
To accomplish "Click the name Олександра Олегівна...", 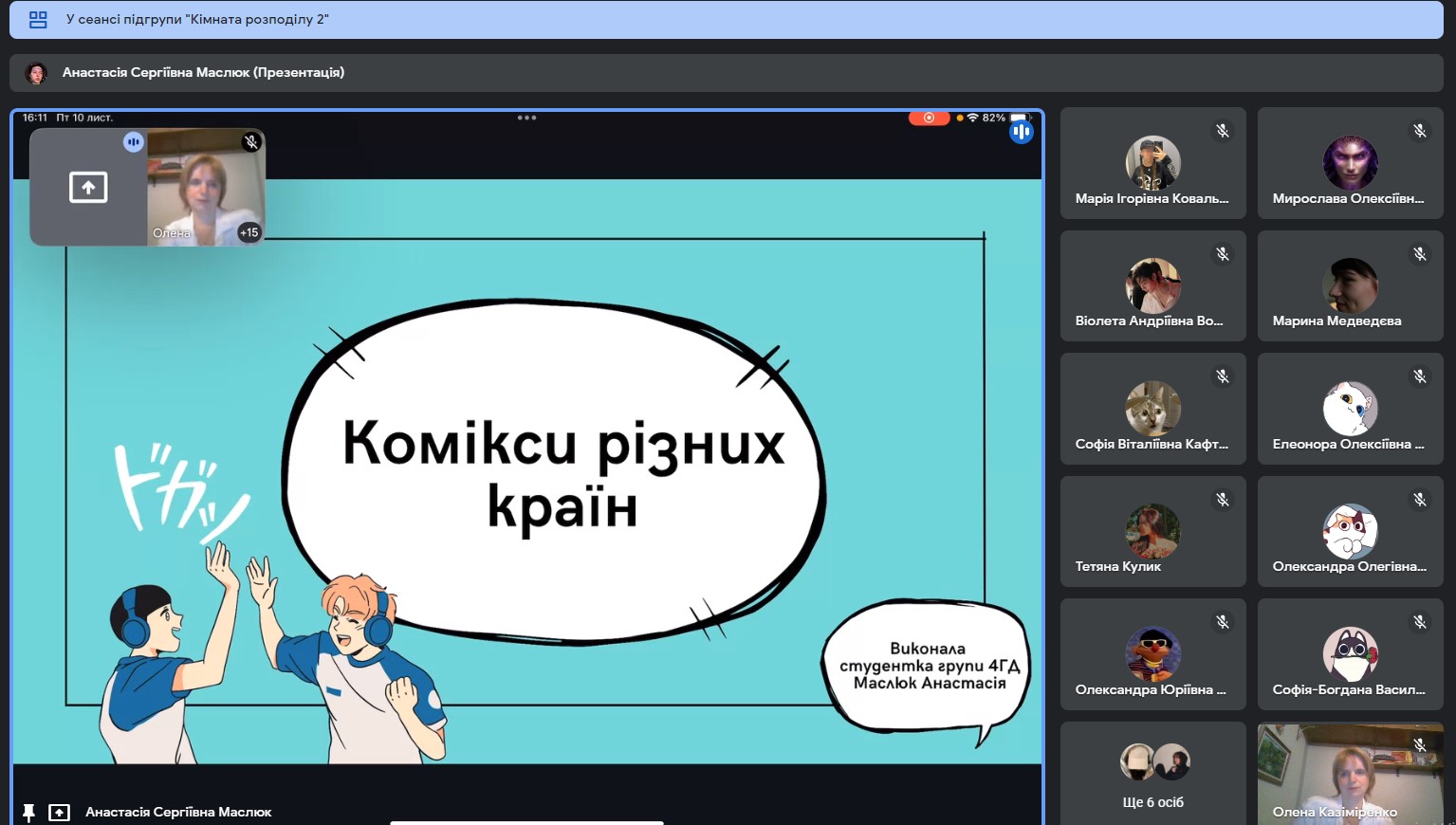I will point(1349,567).
